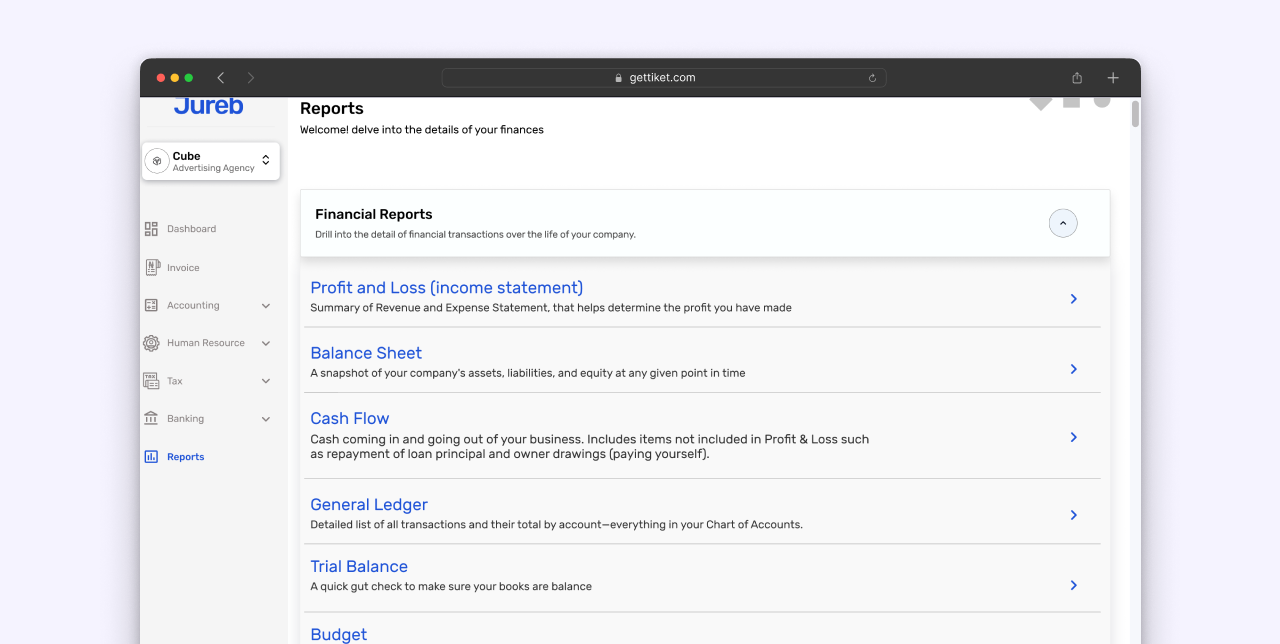1280x644 pixels.
Task: Click the Dashboard grid icon in sidebar
Action: tap(151, 229)
